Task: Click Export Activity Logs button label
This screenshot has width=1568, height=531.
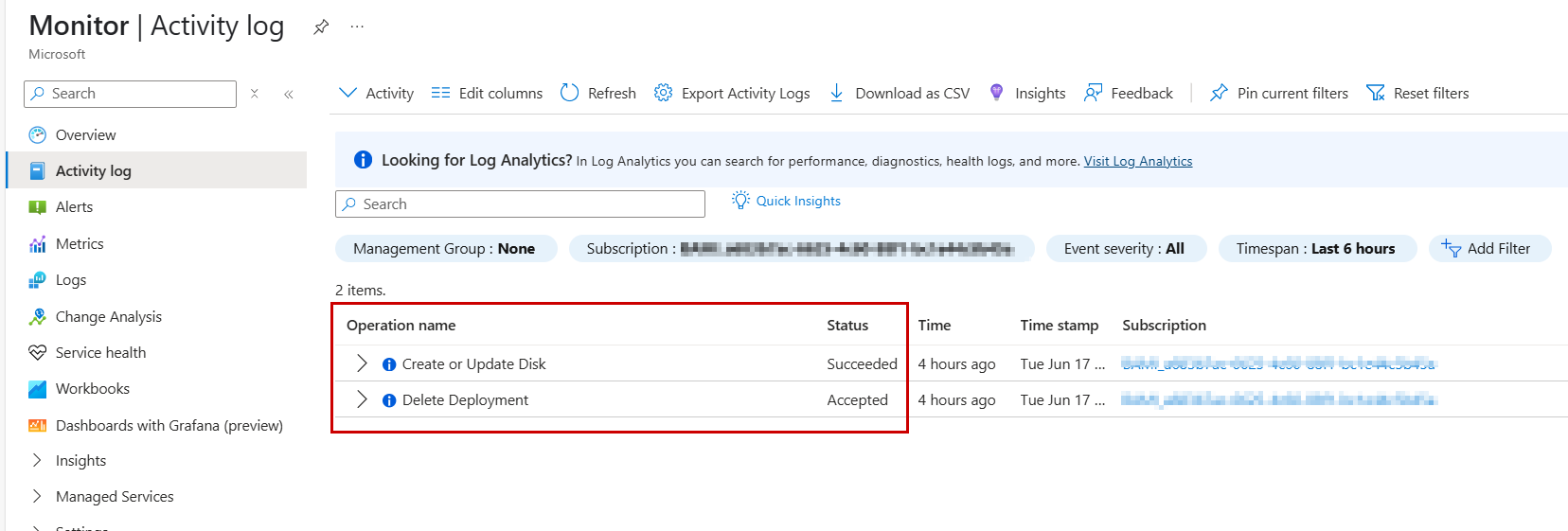Action: click(x=746, y=93)
